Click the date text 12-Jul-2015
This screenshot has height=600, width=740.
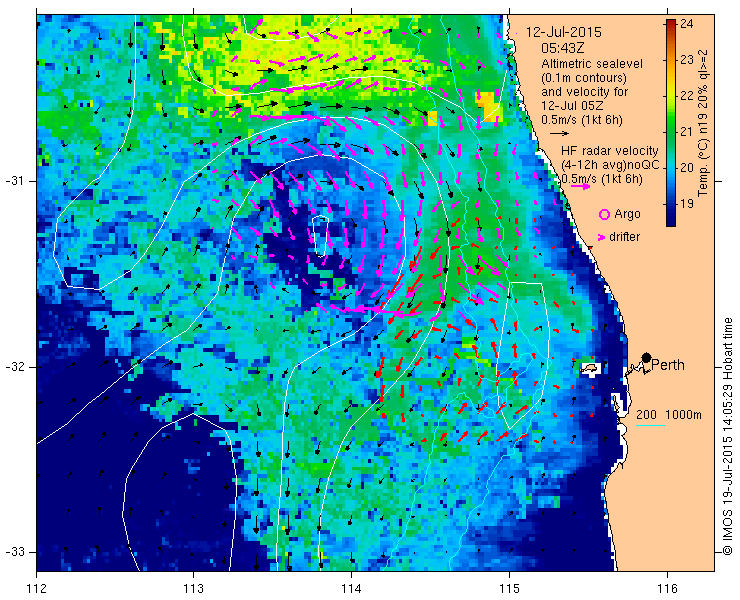[x=563, y=33]
